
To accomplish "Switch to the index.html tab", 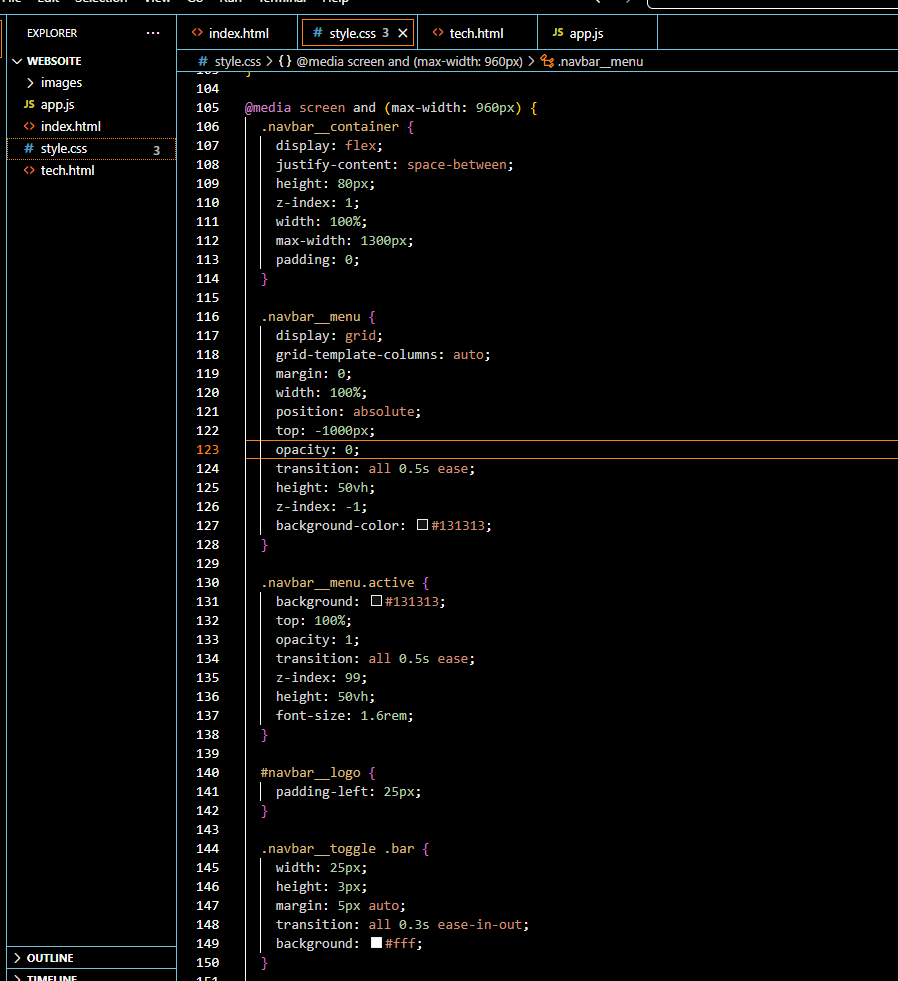I will [x=238, y=33].
